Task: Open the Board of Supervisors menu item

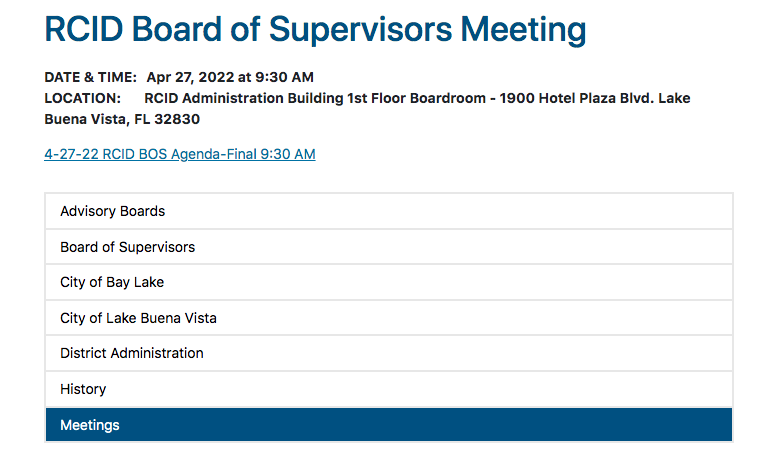Action: pyautogui.click(x=127, y=247)
